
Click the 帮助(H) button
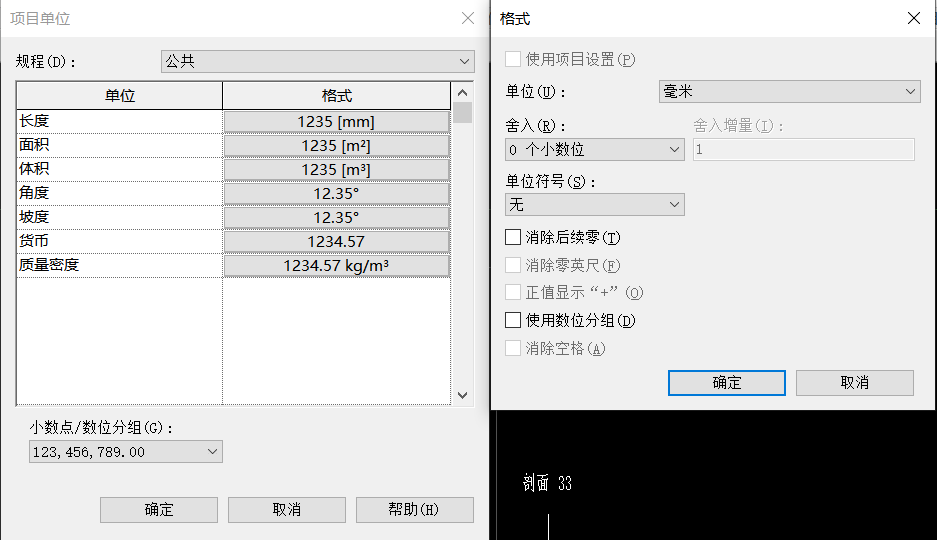(415, 510)
